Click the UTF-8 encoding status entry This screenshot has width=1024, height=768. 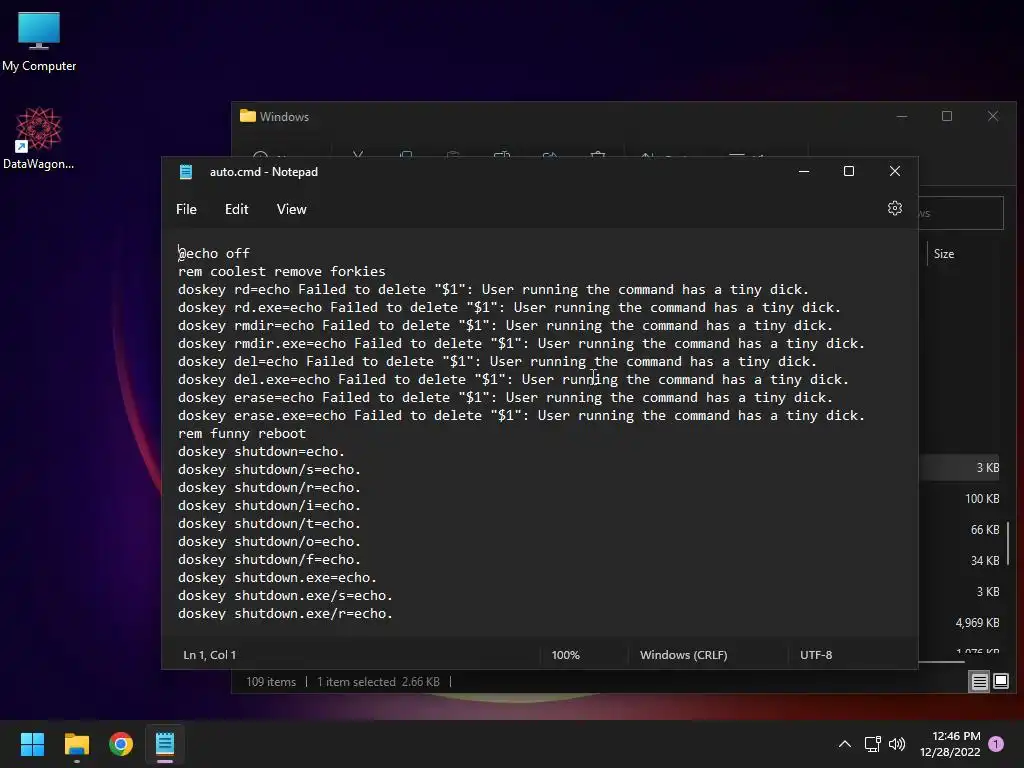coord(816,655)
